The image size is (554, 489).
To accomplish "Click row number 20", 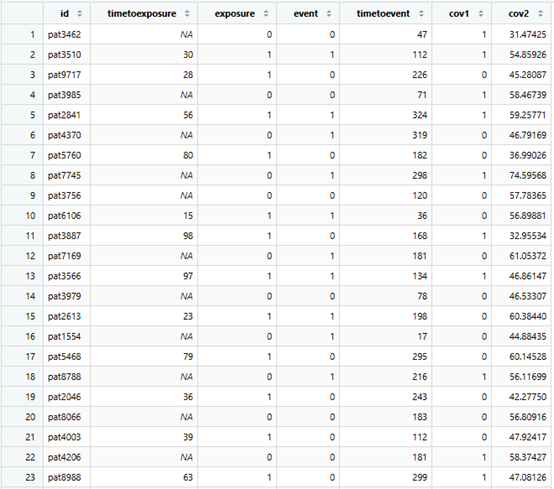I will click(30, 417).
